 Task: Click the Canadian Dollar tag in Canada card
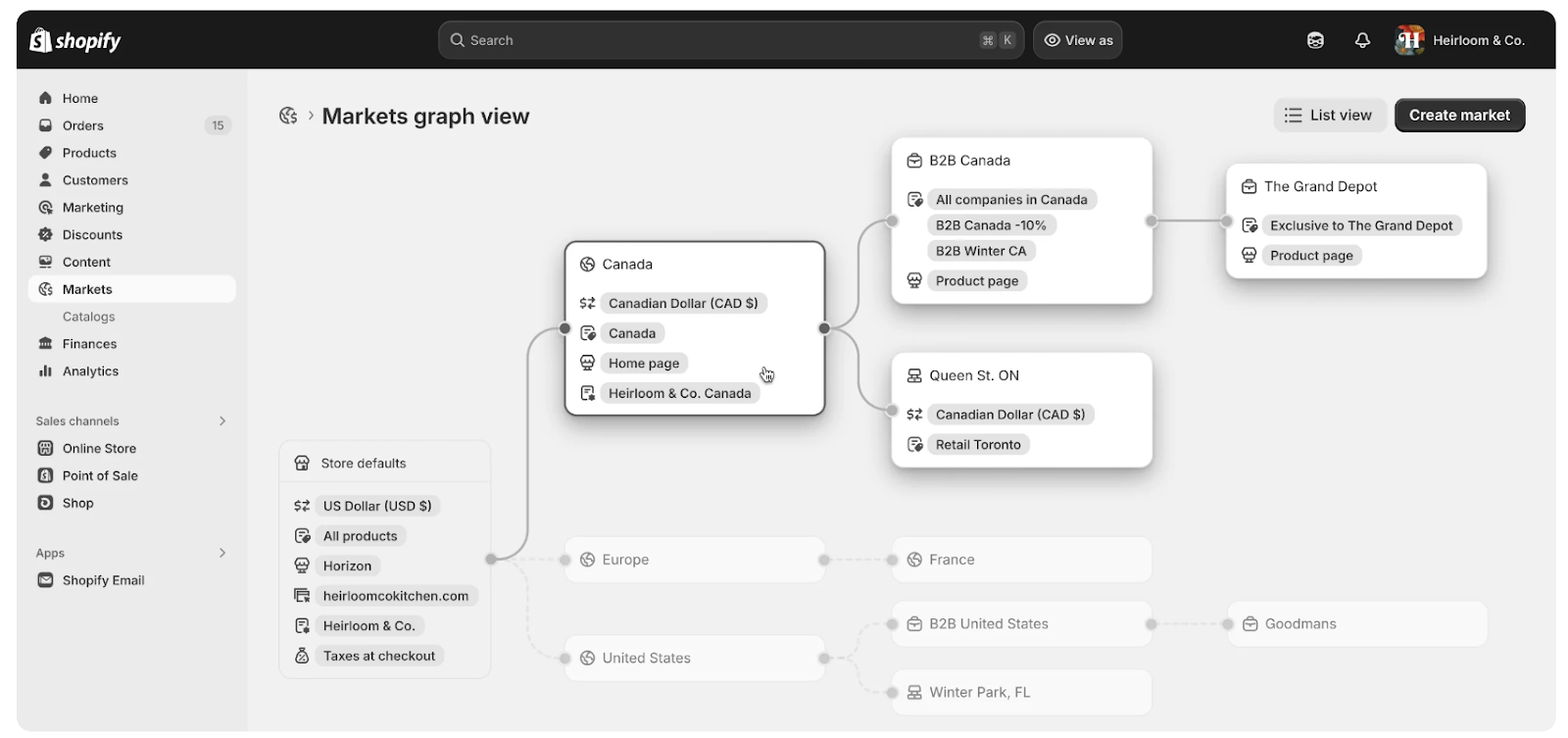click(x=682, y=303)
